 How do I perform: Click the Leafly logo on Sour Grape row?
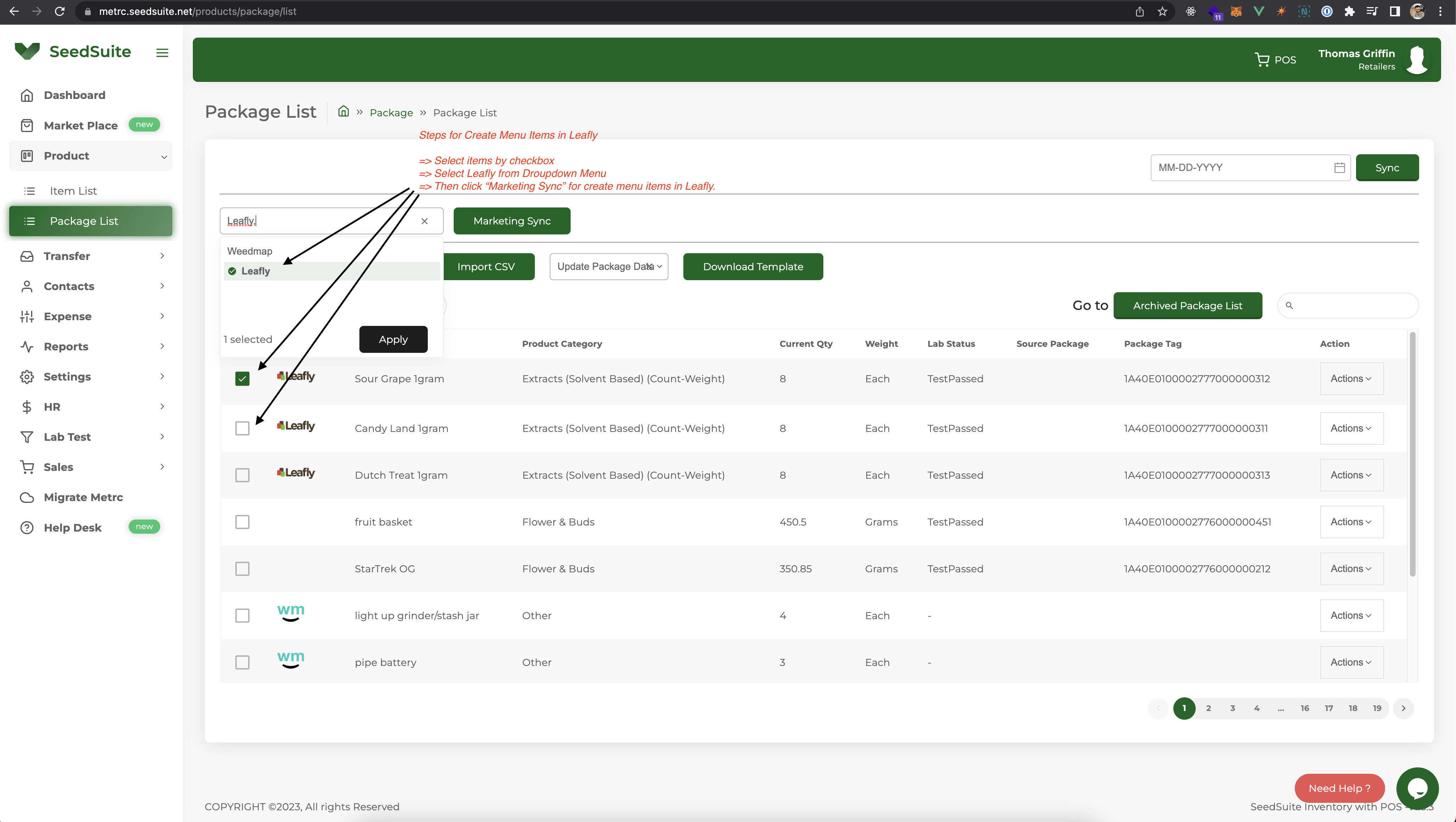click(x=296, y=376)
